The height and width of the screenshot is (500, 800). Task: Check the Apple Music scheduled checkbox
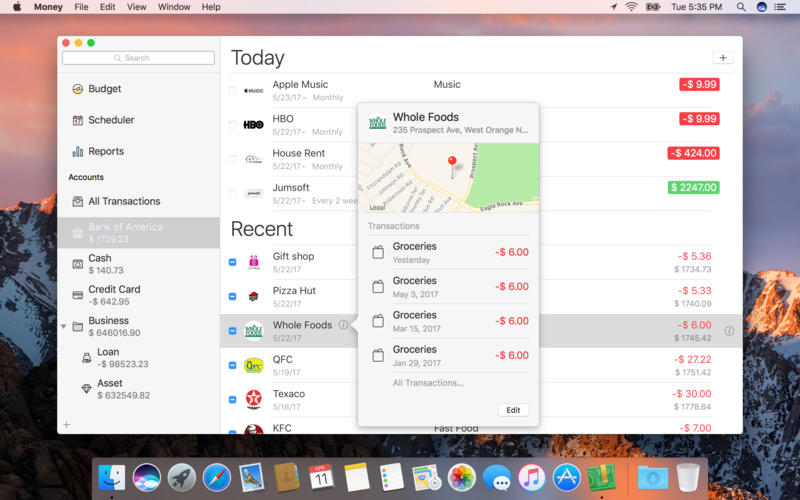[x=232, y=90]
